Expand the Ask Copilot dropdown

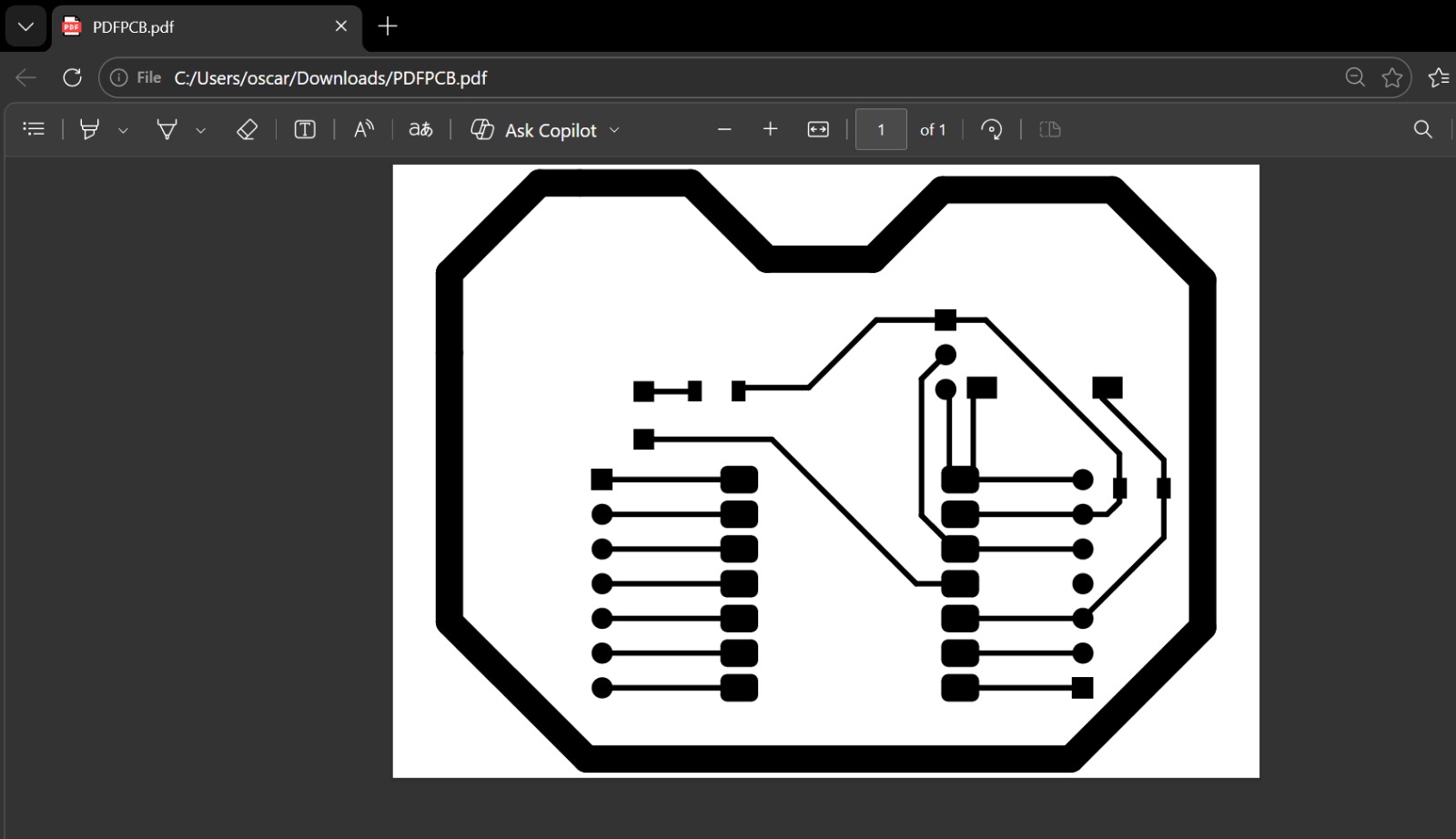[x=614, y=130]
